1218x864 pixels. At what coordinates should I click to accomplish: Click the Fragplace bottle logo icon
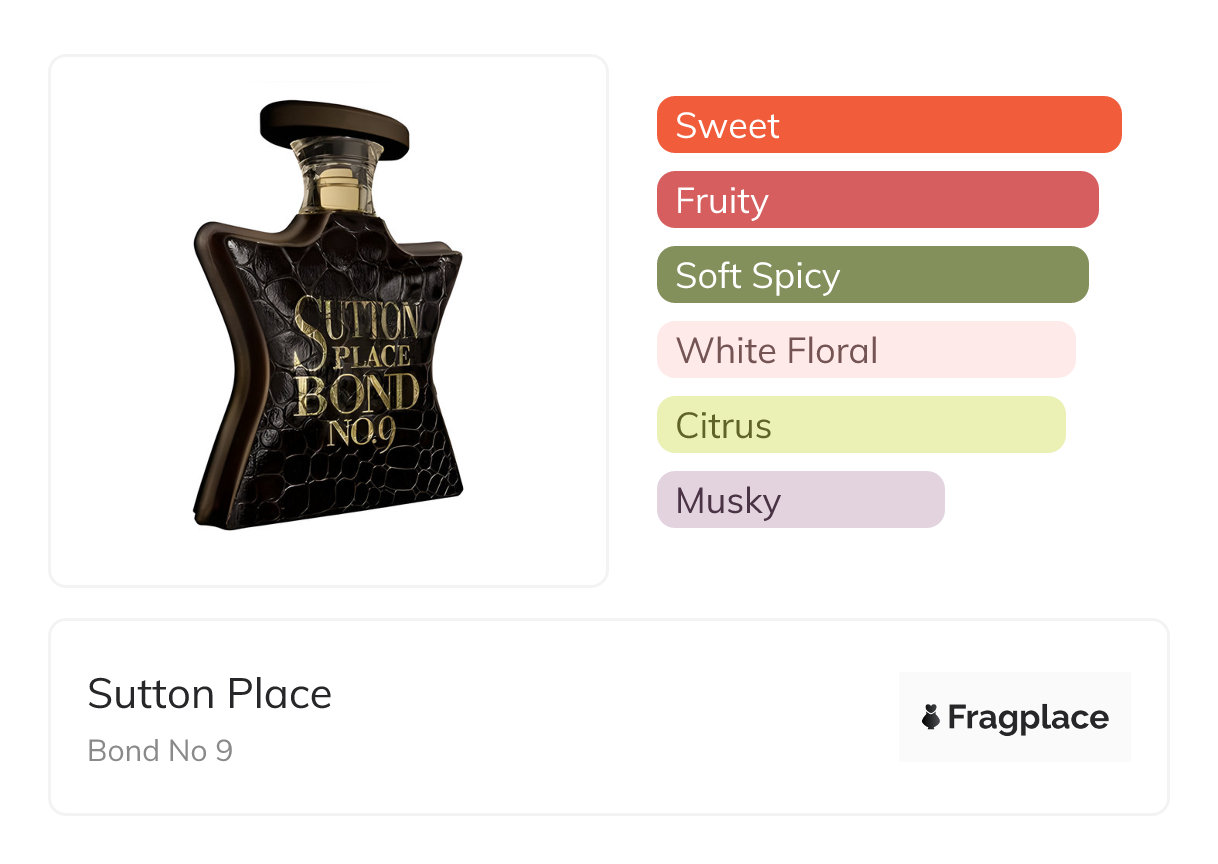tap(931, 717)
